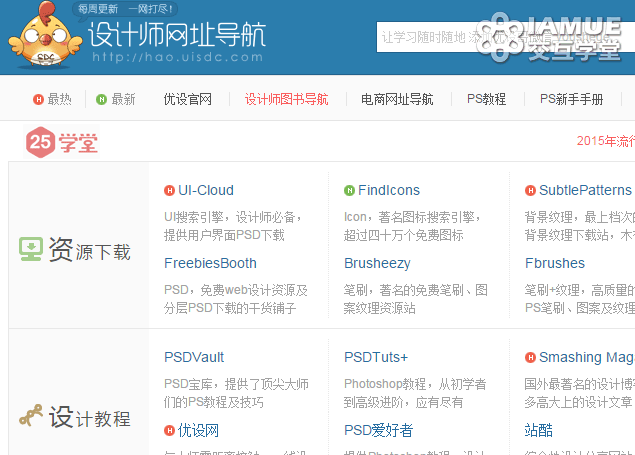Open the Smashing Magazine link
This screenshot has height=455, width=635.
pos(587,357)
